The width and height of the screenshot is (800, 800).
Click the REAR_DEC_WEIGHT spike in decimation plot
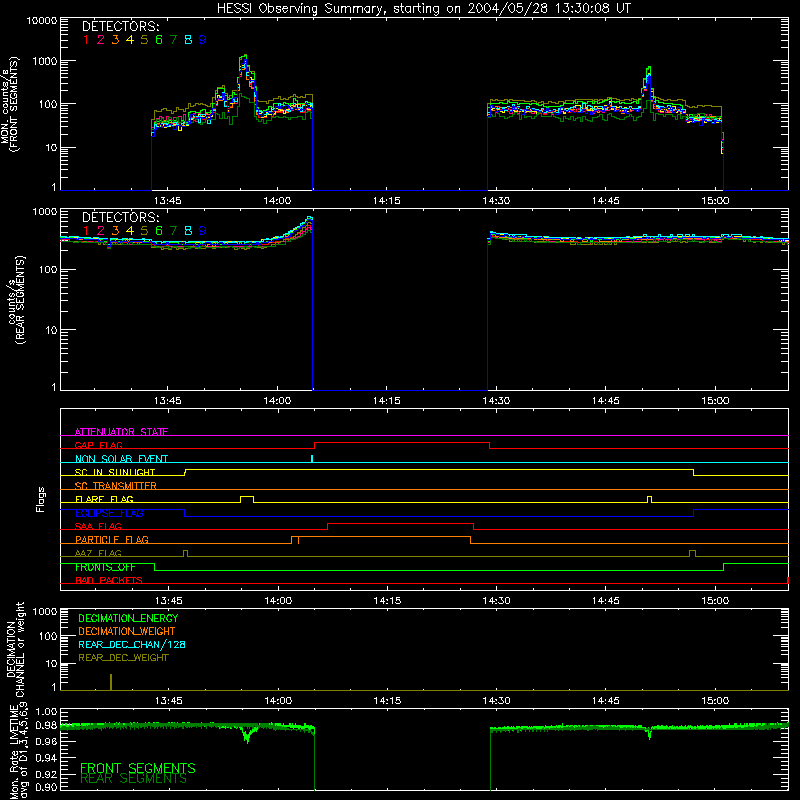click(x=111, y=682)
